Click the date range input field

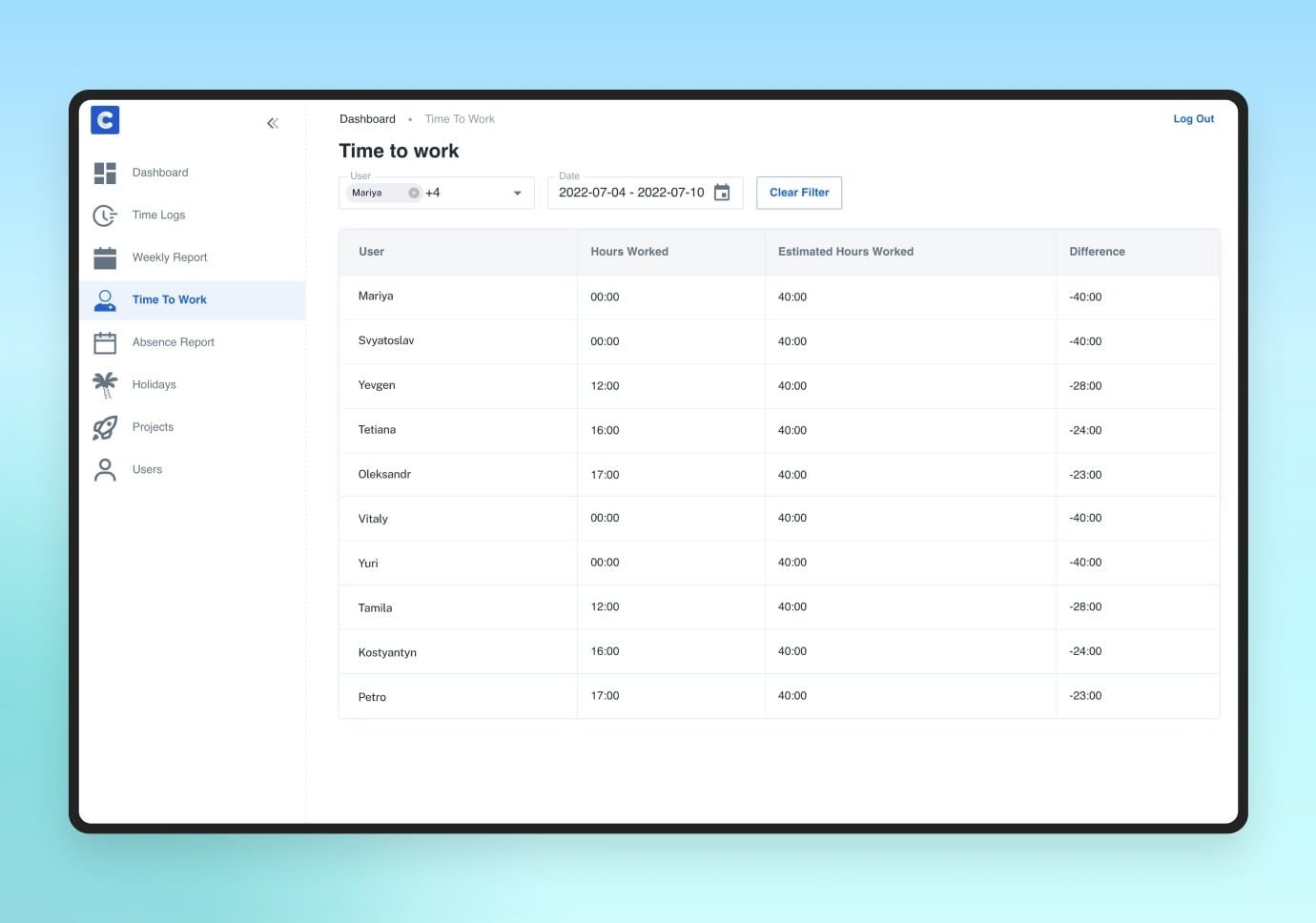pyautogui.click(x=630, y=193)
